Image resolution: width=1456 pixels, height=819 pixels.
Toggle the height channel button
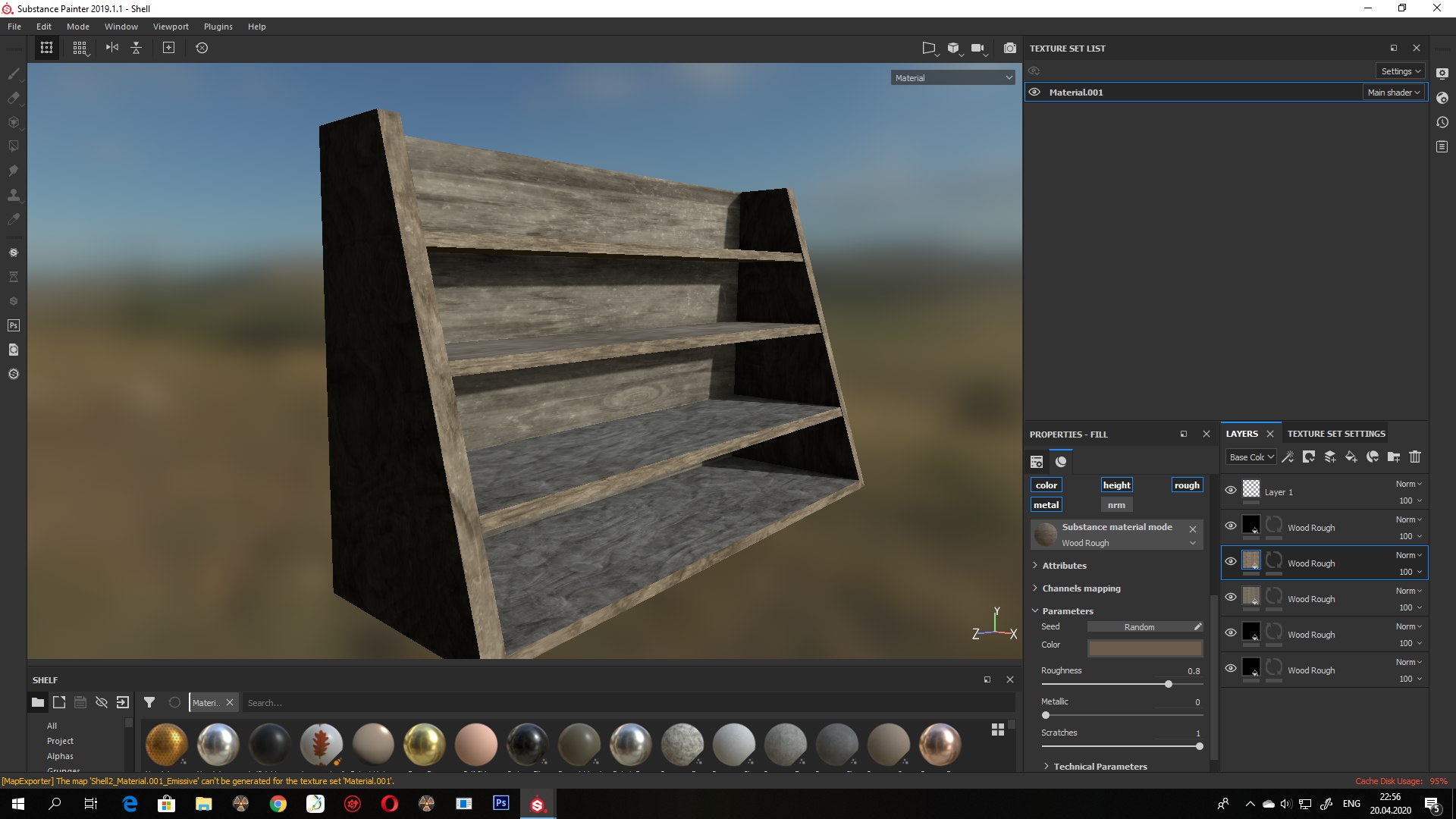(x=1116, y=485)
